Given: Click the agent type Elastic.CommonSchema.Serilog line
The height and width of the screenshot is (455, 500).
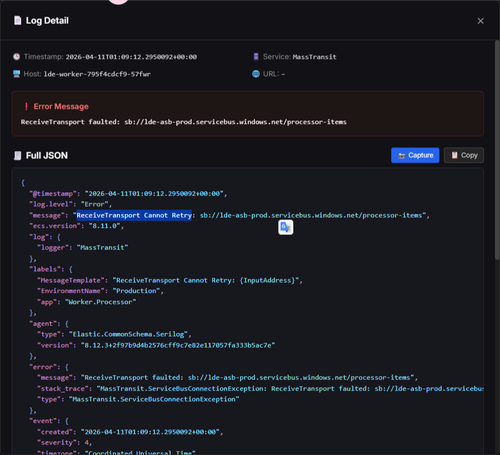Looking at the screenshot, I should coord(114,334).
